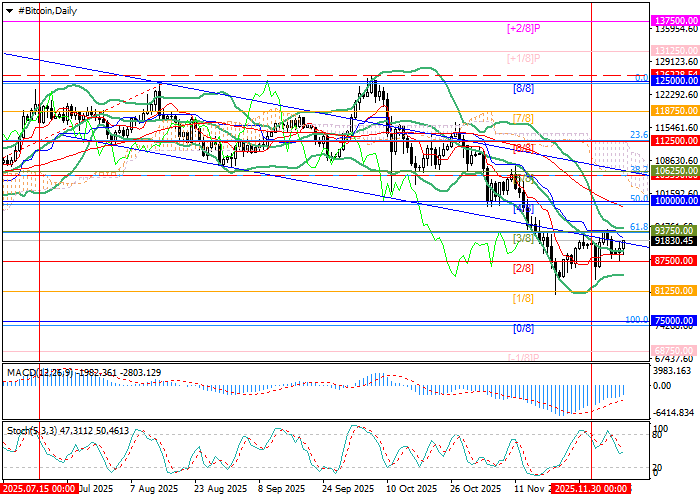
Task: Click the [8/8] Murrey level label
Action: pos(523,88)
